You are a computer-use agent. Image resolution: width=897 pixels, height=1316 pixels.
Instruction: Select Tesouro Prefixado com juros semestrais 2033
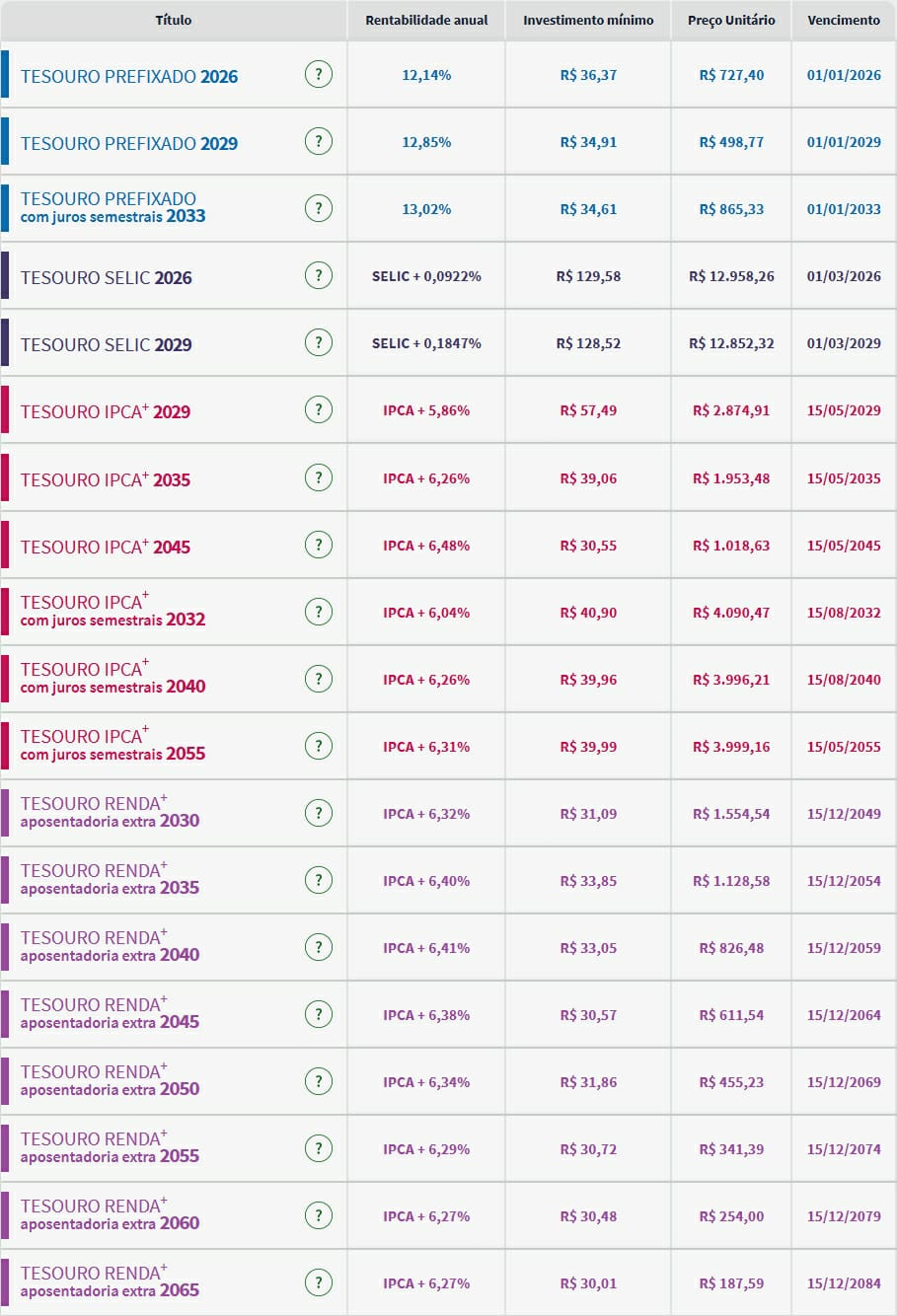pyautogui.click(x=113, y=207)
